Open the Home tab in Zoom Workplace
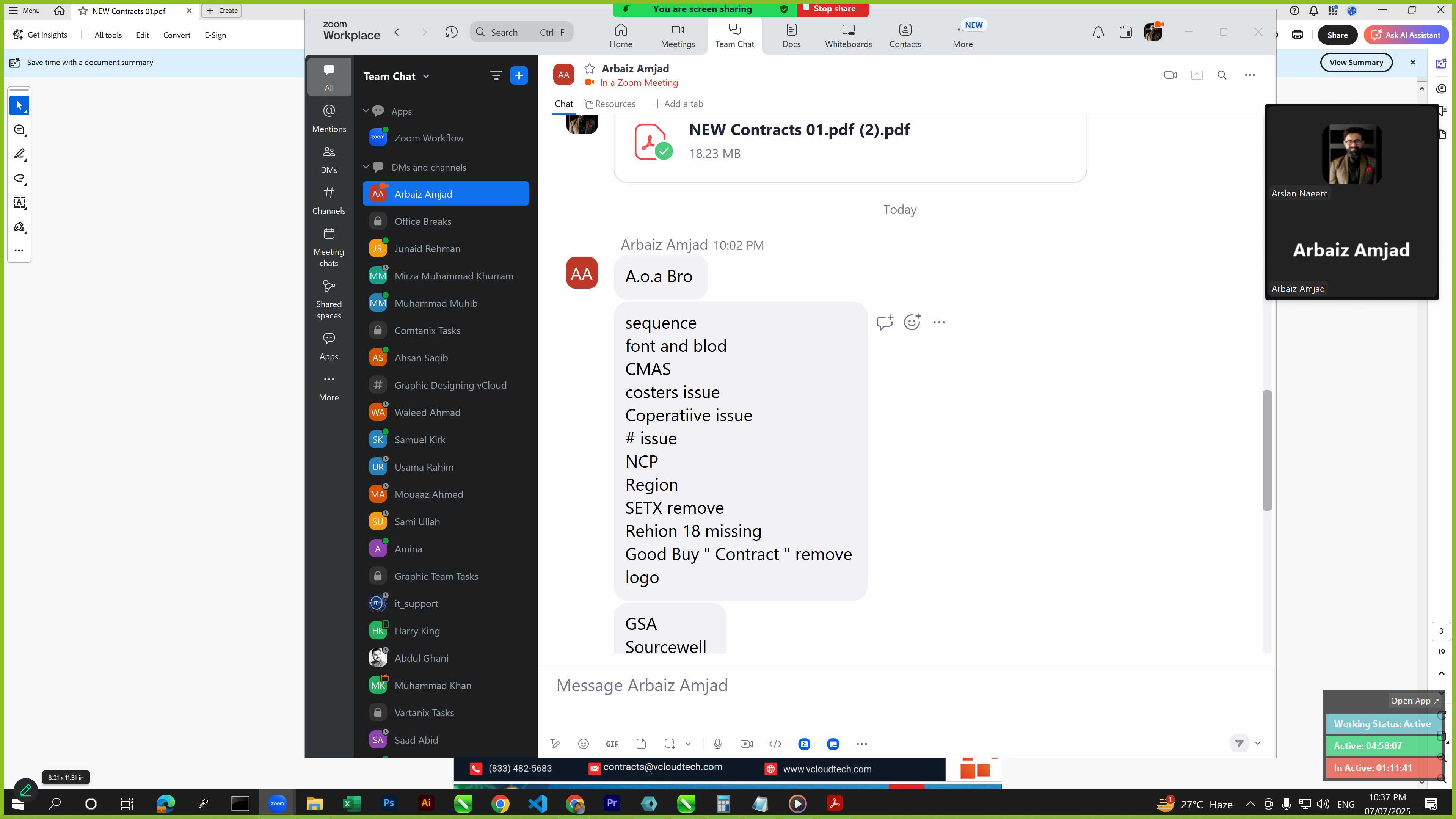This screenshot has width=1456, height=819. point(621,36)
